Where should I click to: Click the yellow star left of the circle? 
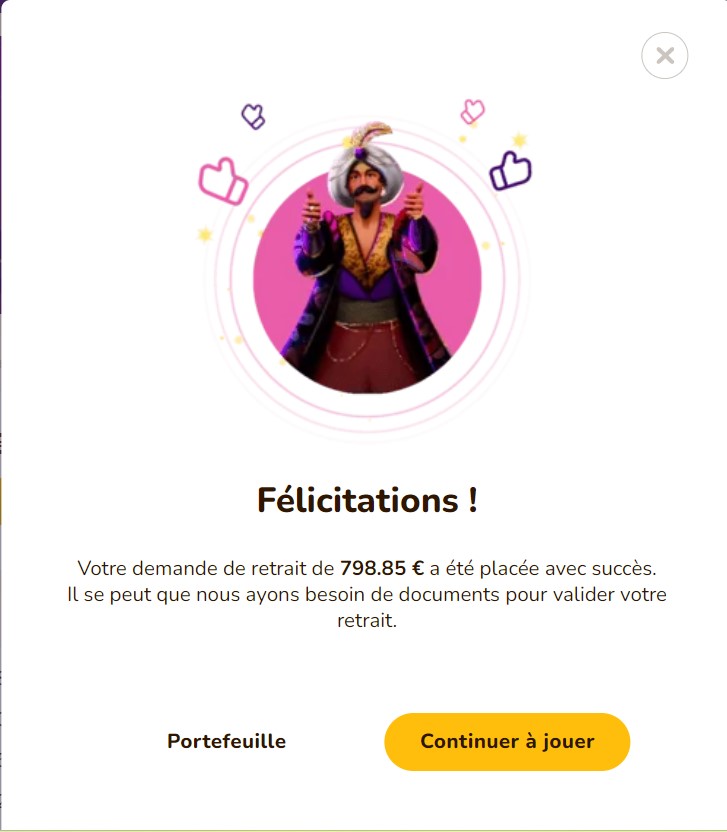[205, 234]
